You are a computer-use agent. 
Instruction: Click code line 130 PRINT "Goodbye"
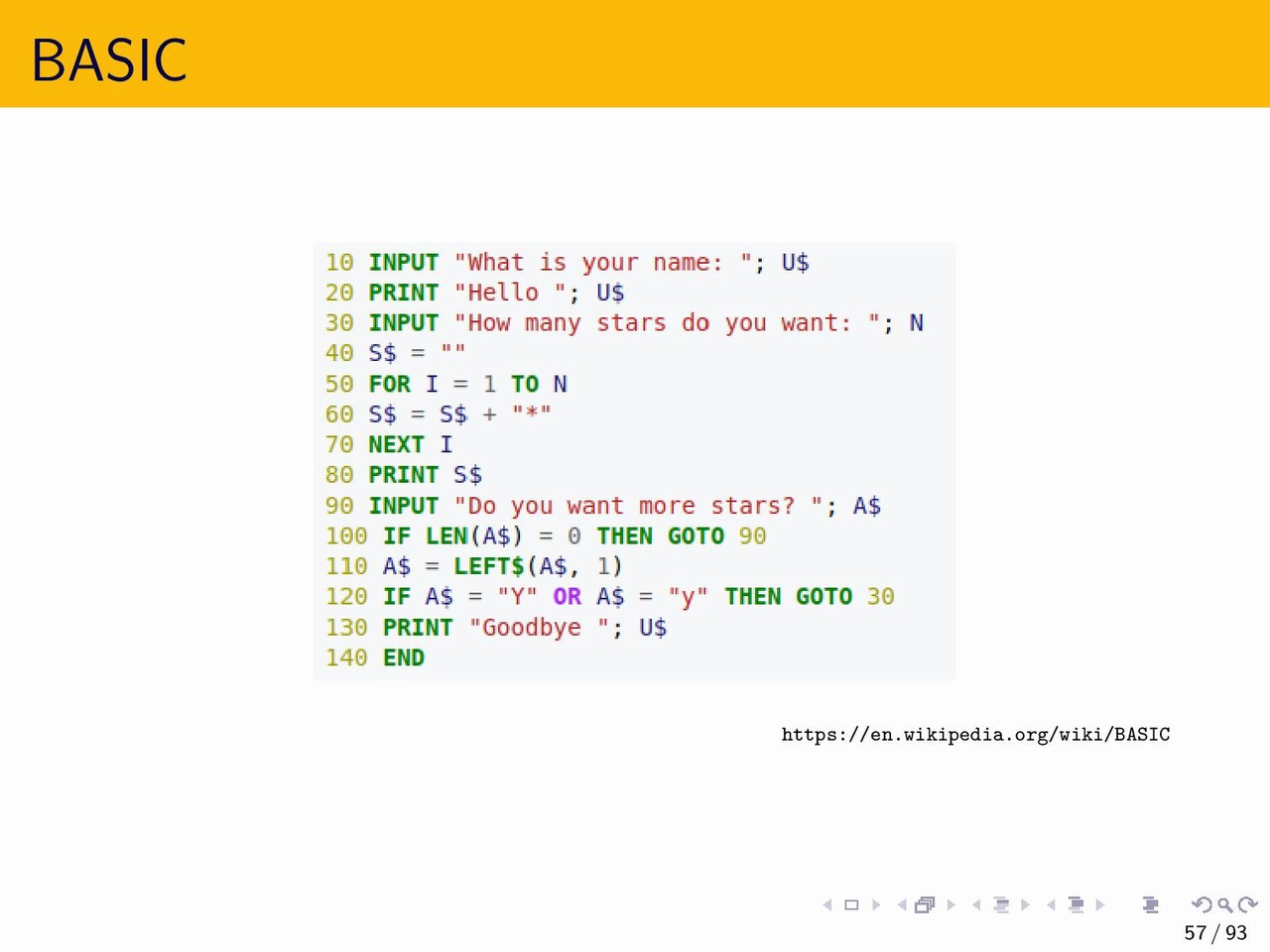(496, 628)
